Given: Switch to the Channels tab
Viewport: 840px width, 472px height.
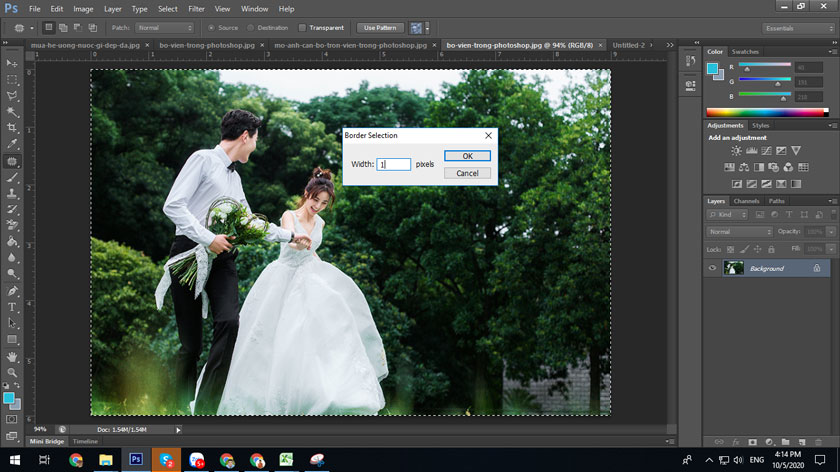Looking at the screenshot, I should tap(746, 201).
